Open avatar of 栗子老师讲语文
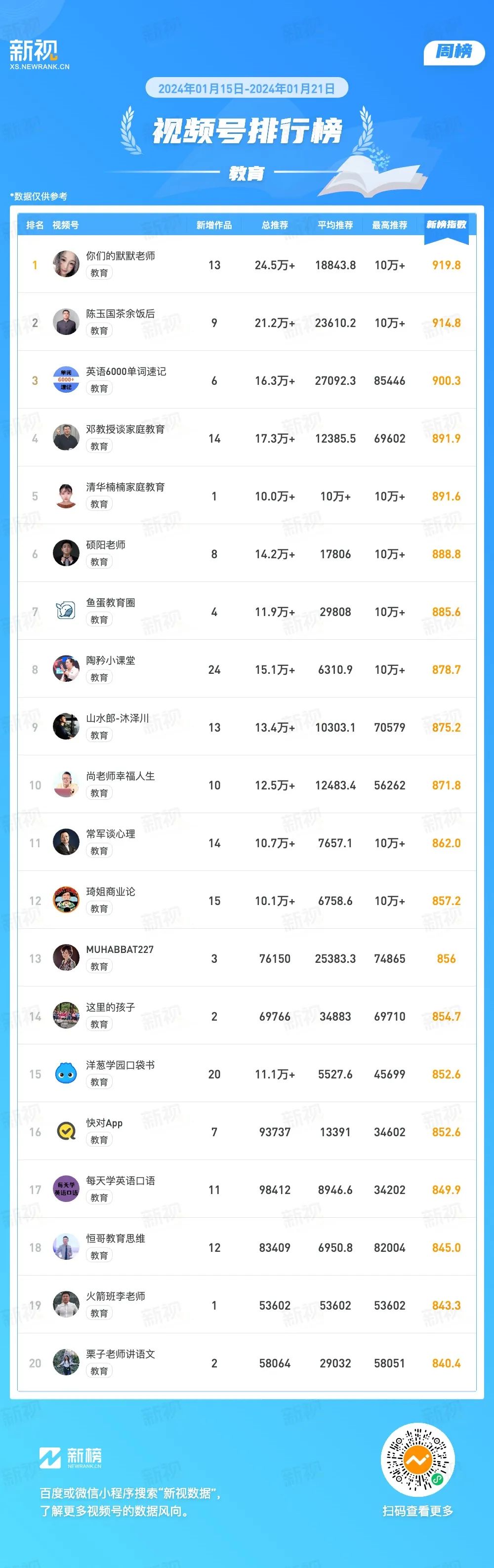Image resolution: width=494 pixels, height=1568 pixels. coord(66,1362)
